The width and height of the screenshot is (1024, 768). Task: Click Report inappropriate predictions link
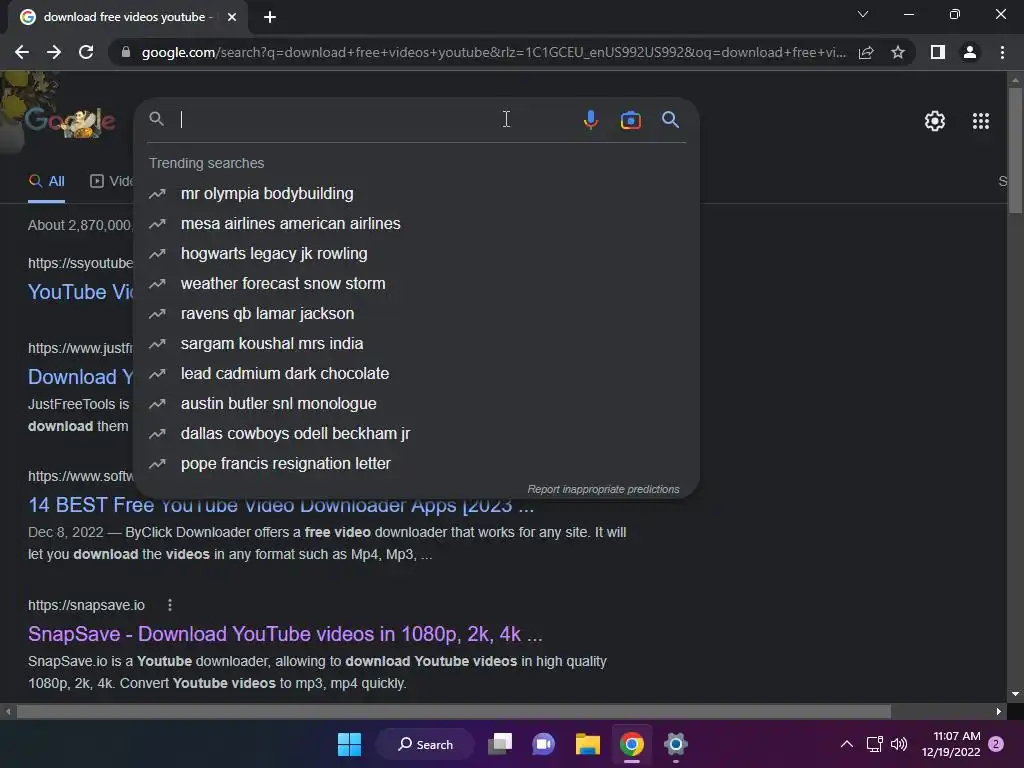coord(603,489)
